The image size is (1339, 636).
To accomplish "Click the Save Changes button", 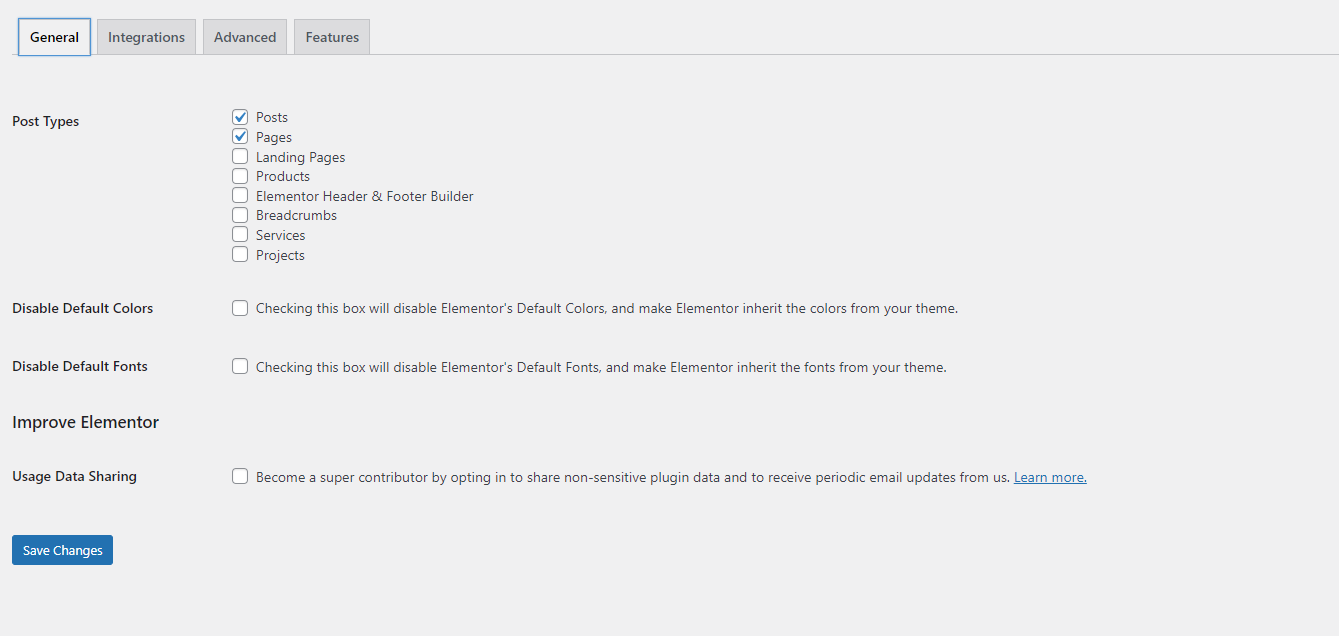I will [x=62, y=550].
